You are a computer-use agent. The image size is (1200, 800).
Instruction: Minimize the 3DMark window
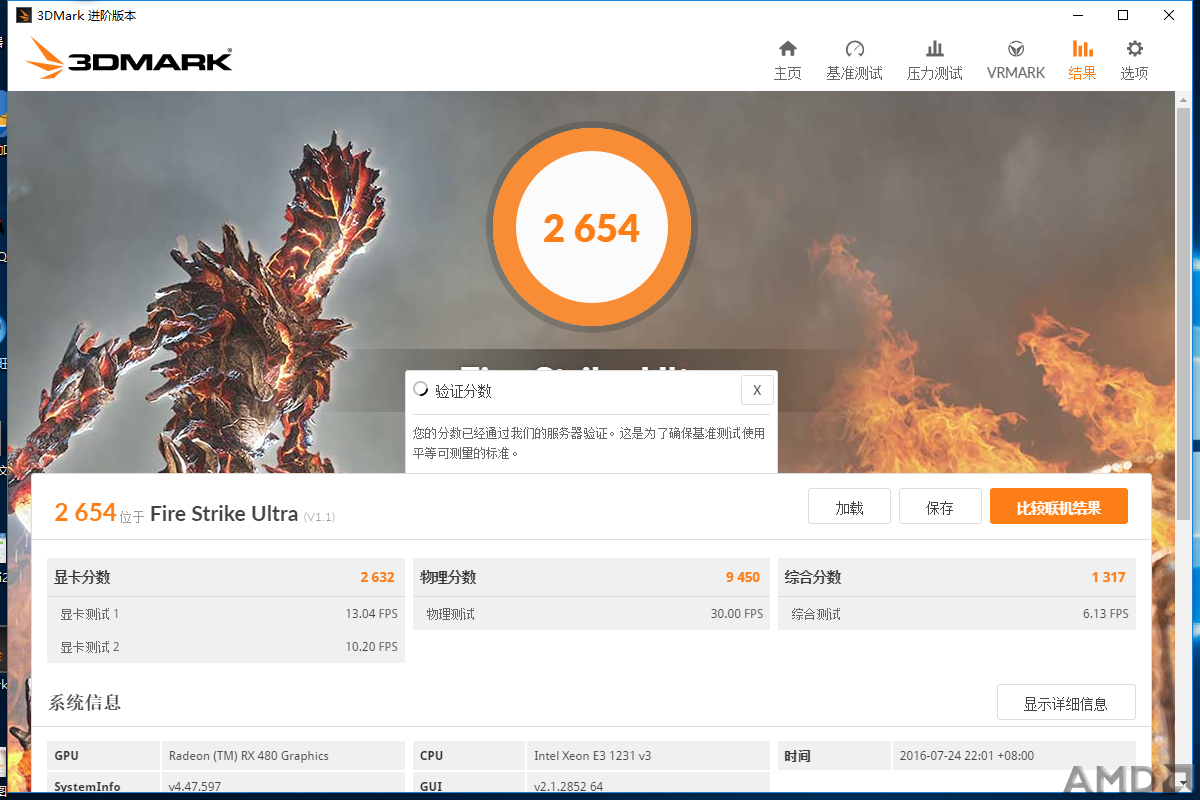(1077, 15)
